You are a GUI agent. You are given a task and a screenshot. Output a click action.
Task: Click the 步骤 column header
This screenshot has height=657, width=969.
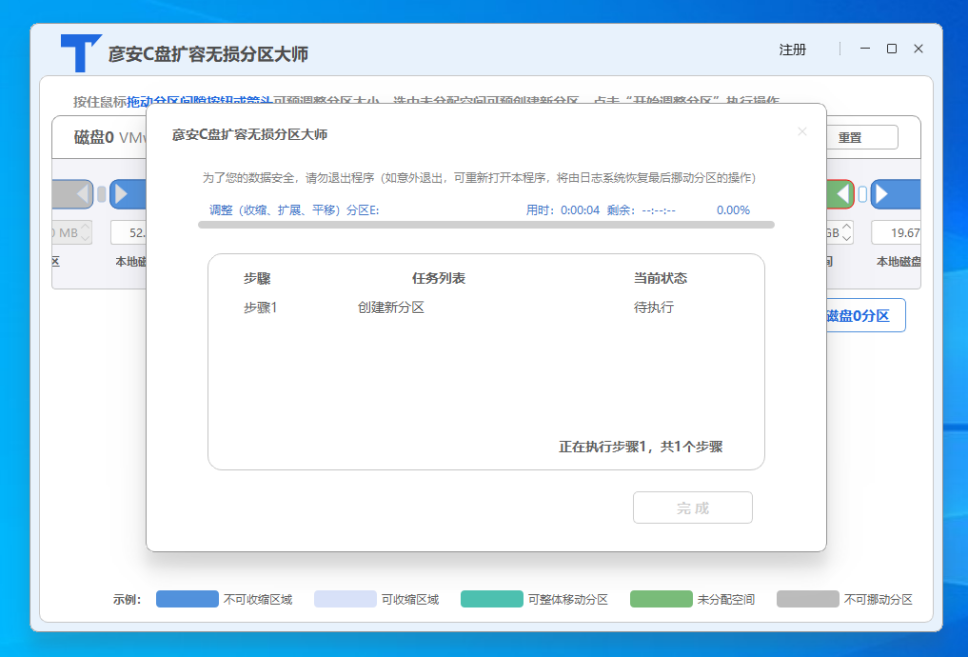256,279
